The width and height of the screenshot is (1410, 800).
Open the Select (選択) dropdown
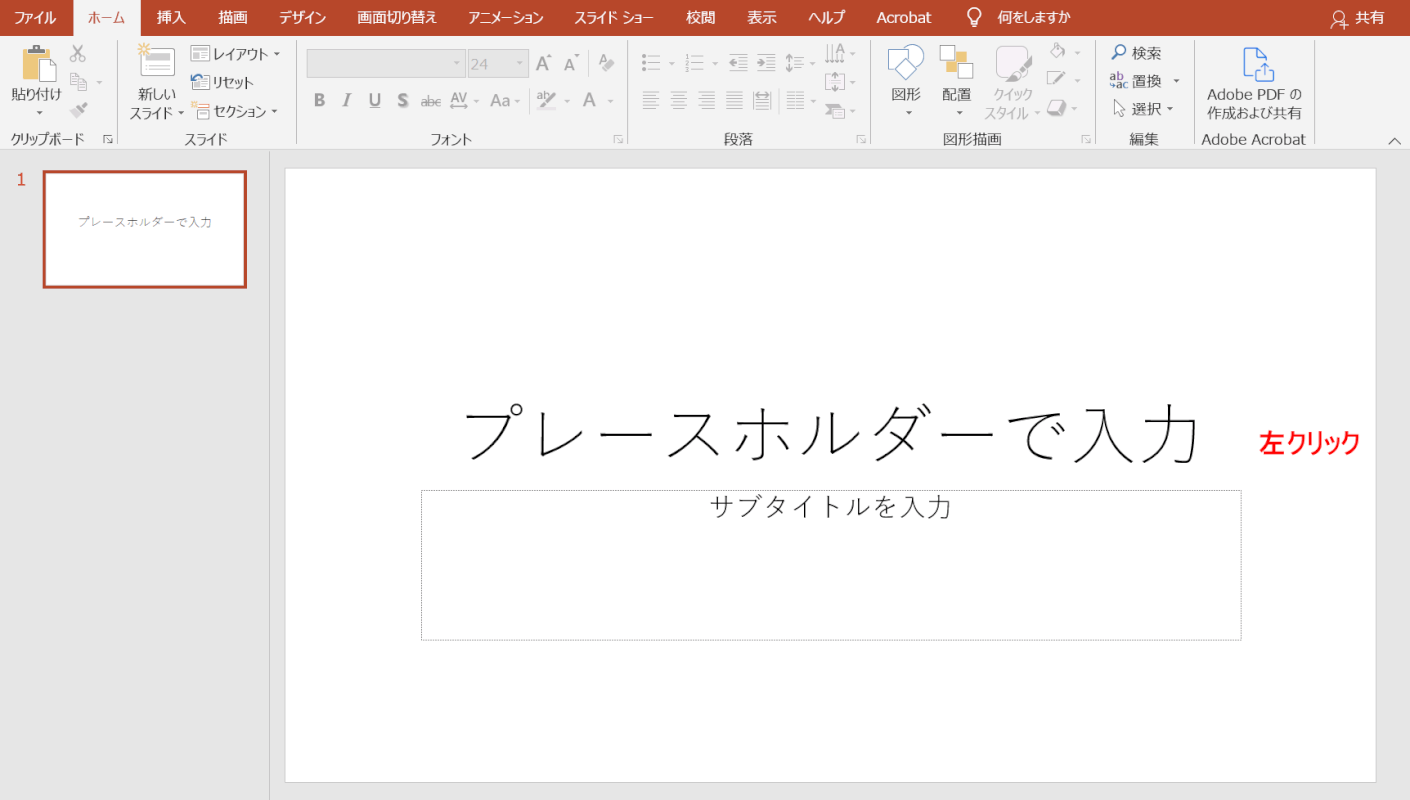click(x=1142, y=109)
